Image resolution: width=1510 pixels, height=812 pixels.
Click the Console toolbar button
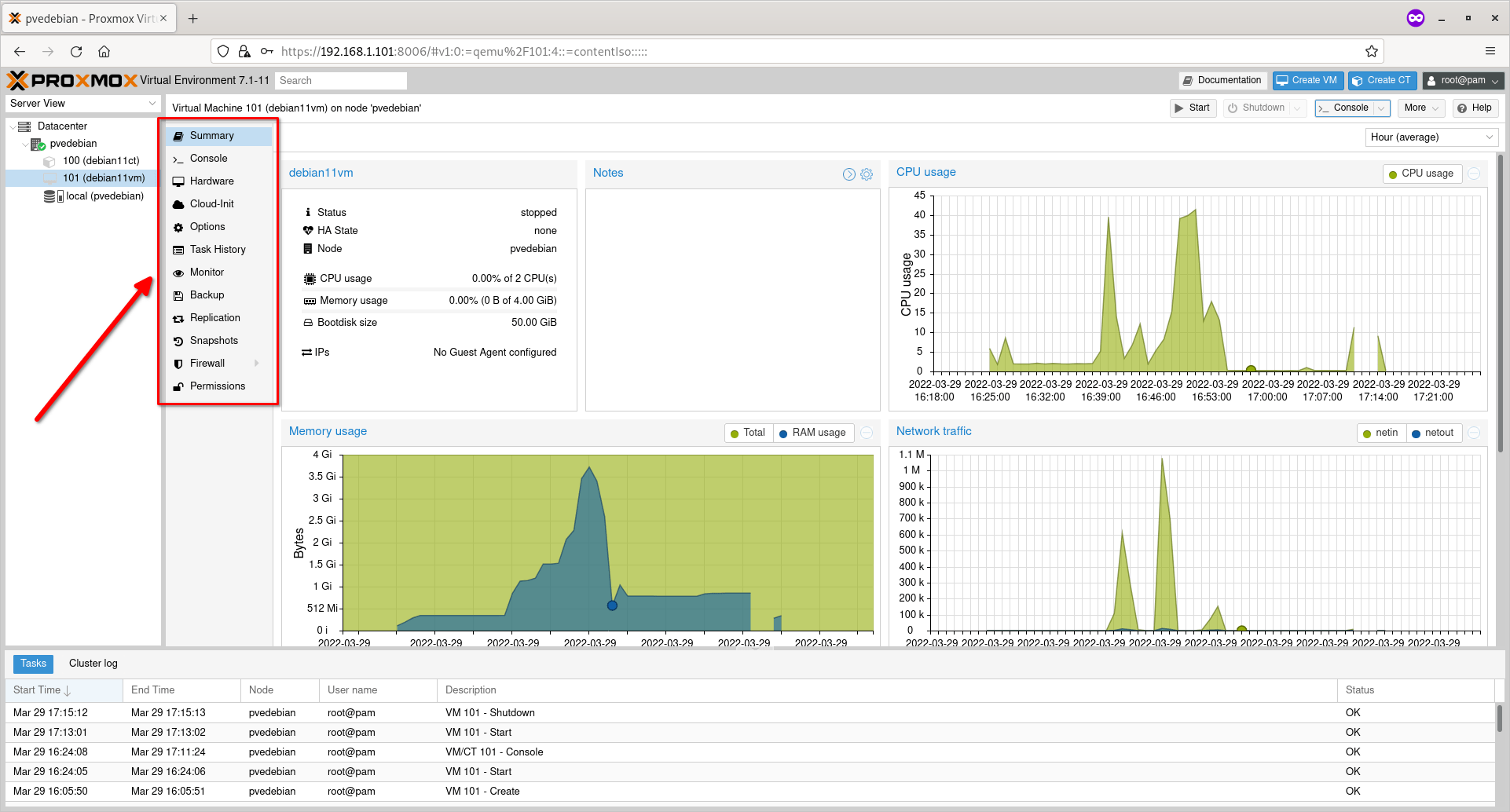[x=1344, y=108]
